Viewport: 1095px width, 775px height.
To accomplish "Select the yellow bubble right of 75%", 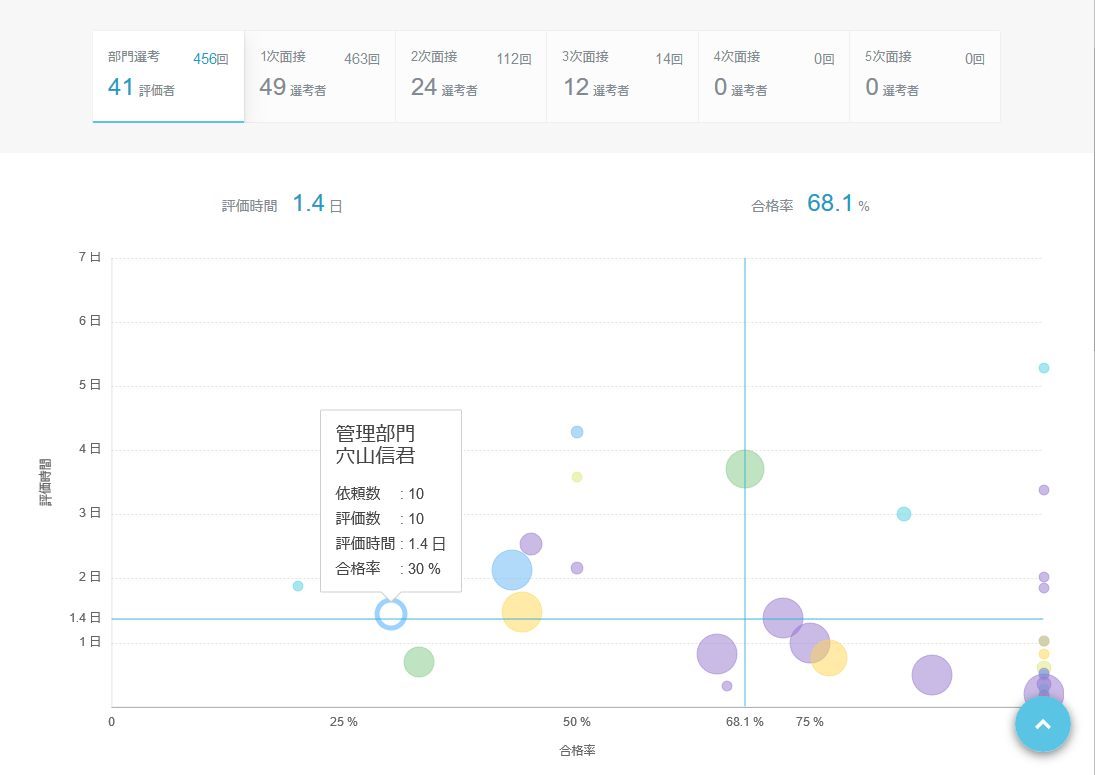I will point(829,657).
